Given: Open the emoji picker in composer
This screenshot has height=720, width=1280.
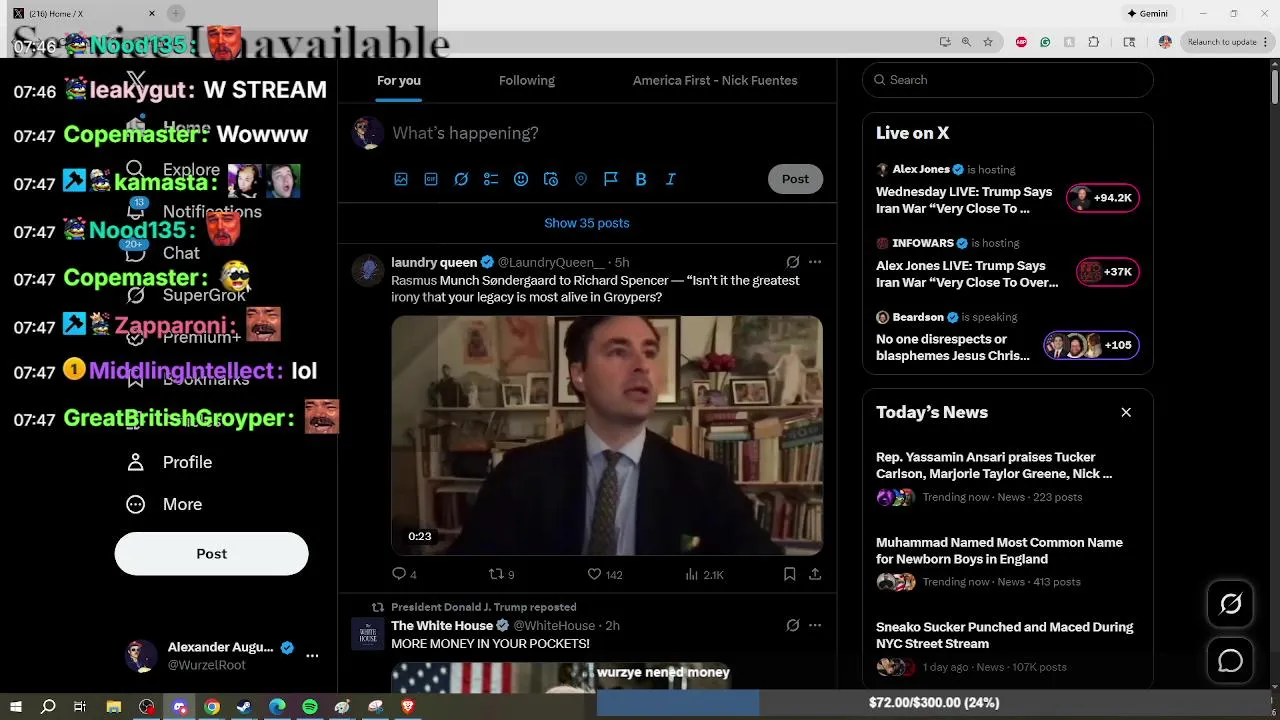Looking at the screenshot, I should pos(521,179).
